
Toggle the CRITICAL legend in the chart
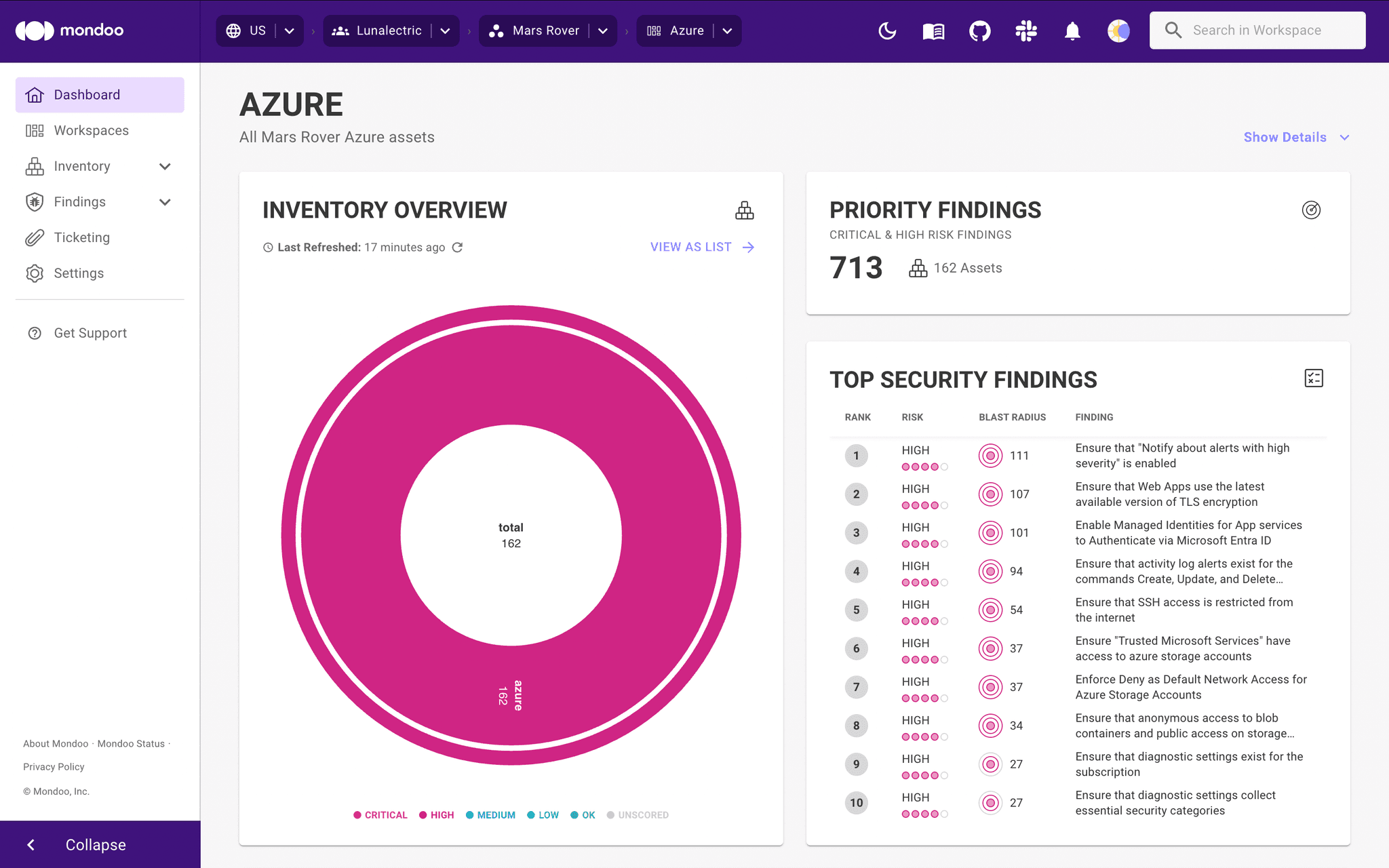pos(380,814)
